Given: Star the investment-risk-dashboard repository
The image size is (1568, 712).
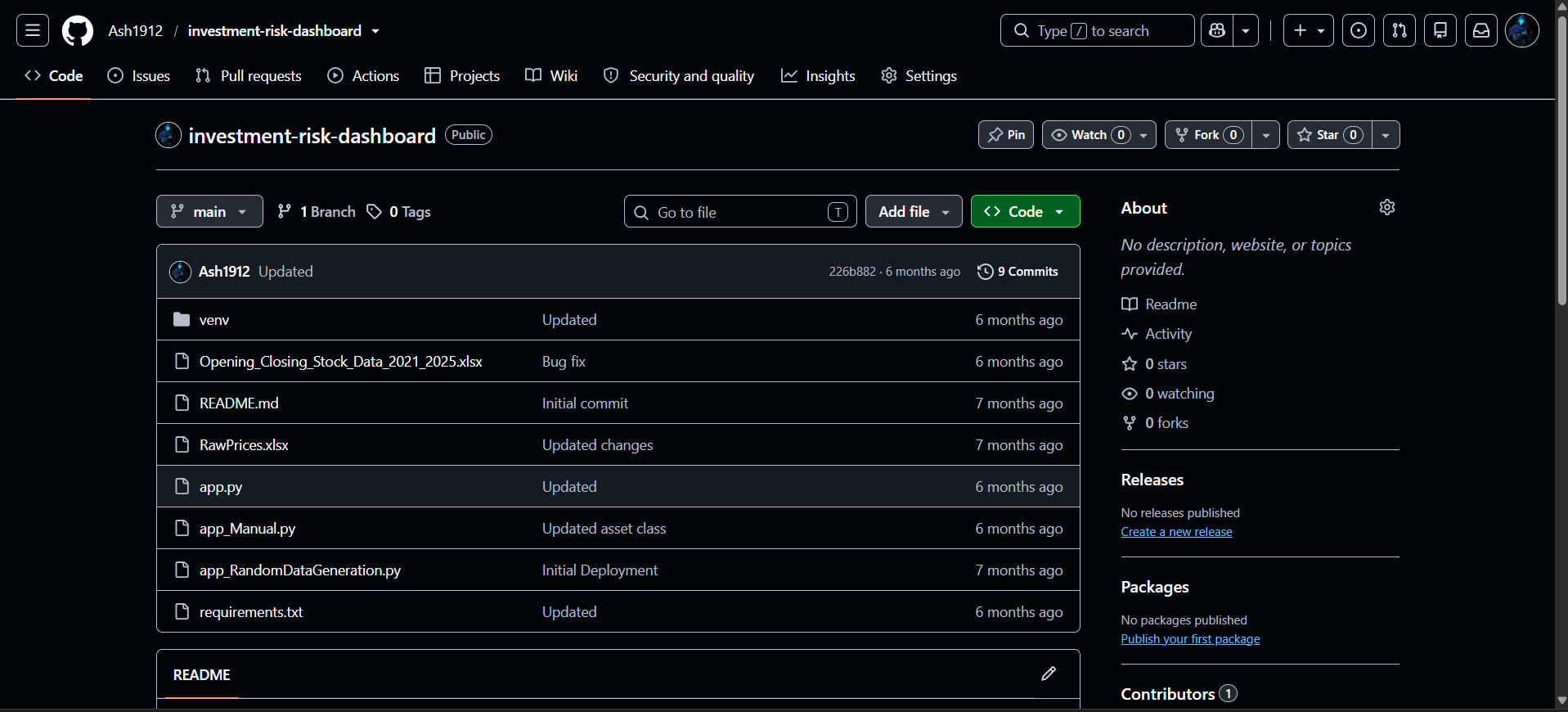Looking at the screenshot, I should [x=1330, y=135].
